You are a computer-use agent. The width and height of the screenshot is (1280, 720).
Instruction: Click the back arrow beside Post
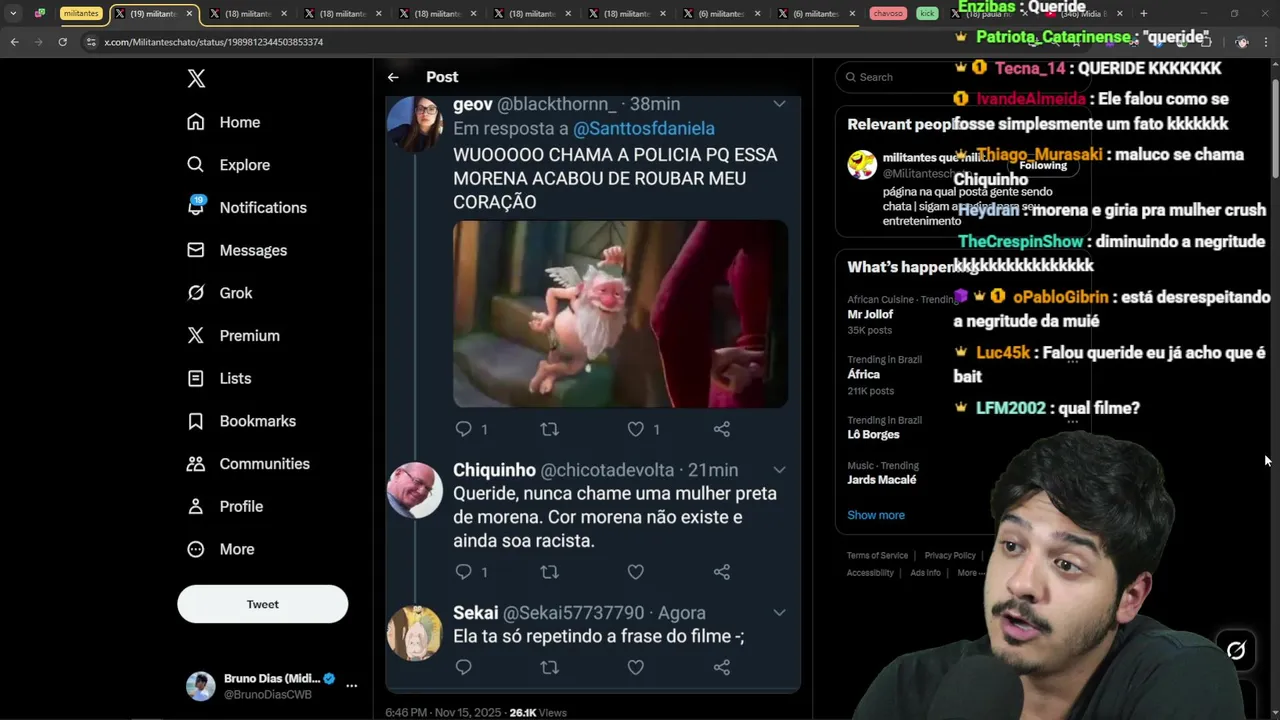[x=393, y=77]
